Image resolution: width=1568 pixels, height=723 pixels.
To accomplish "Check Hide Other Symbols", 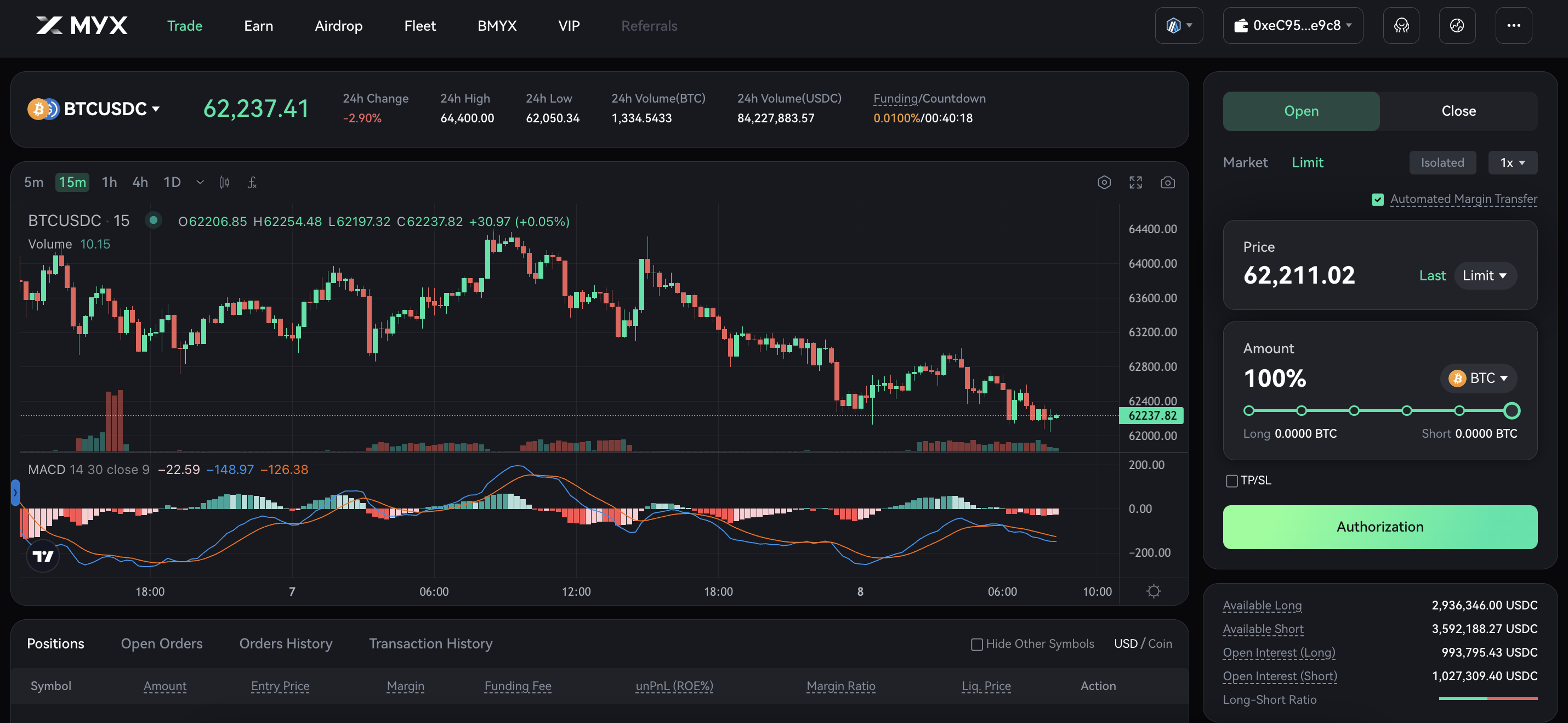I will pyautogui.click(x=976, y=644).
